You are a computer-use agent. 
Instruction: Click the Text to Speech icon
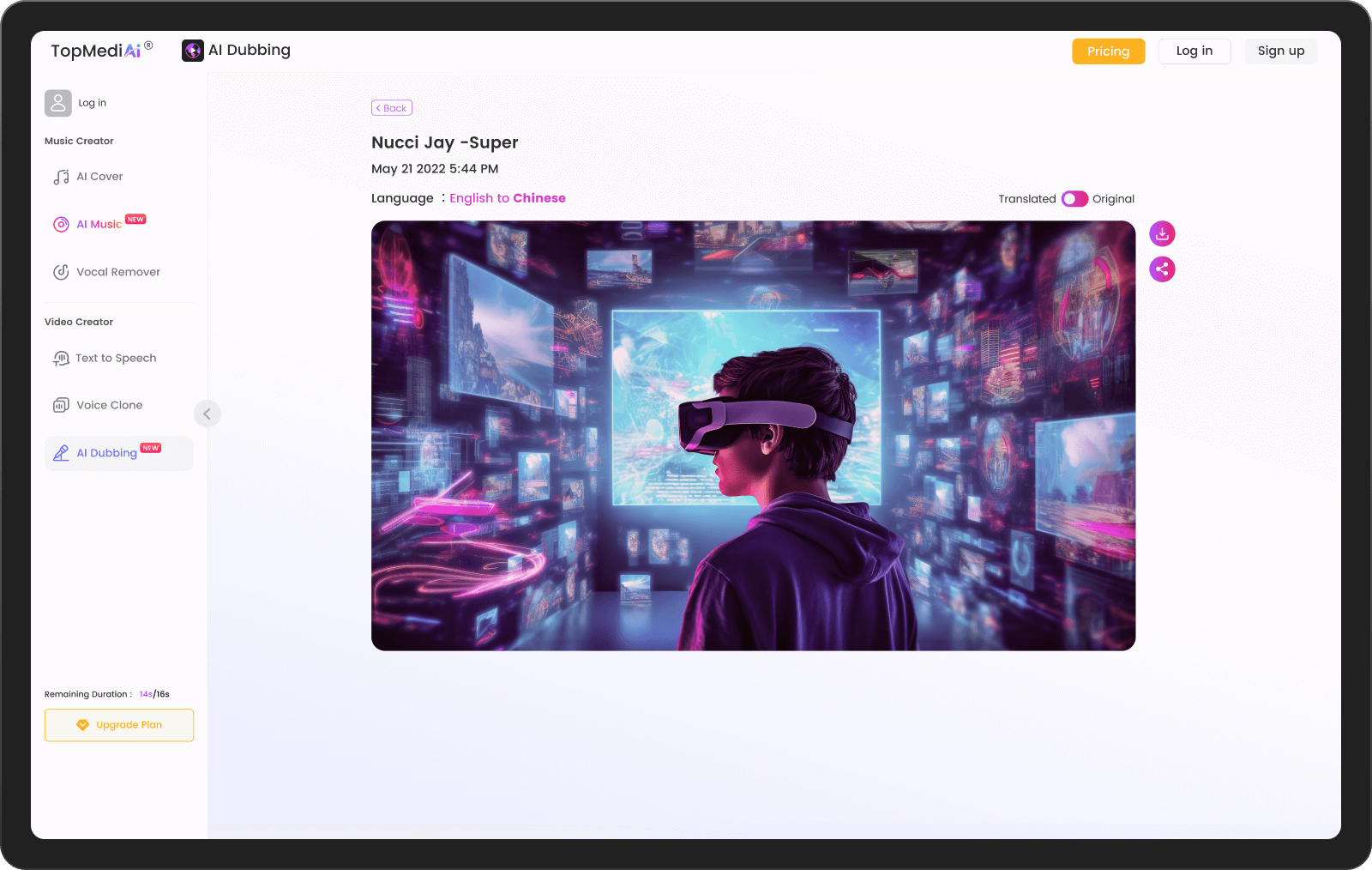tap(61, 359)
